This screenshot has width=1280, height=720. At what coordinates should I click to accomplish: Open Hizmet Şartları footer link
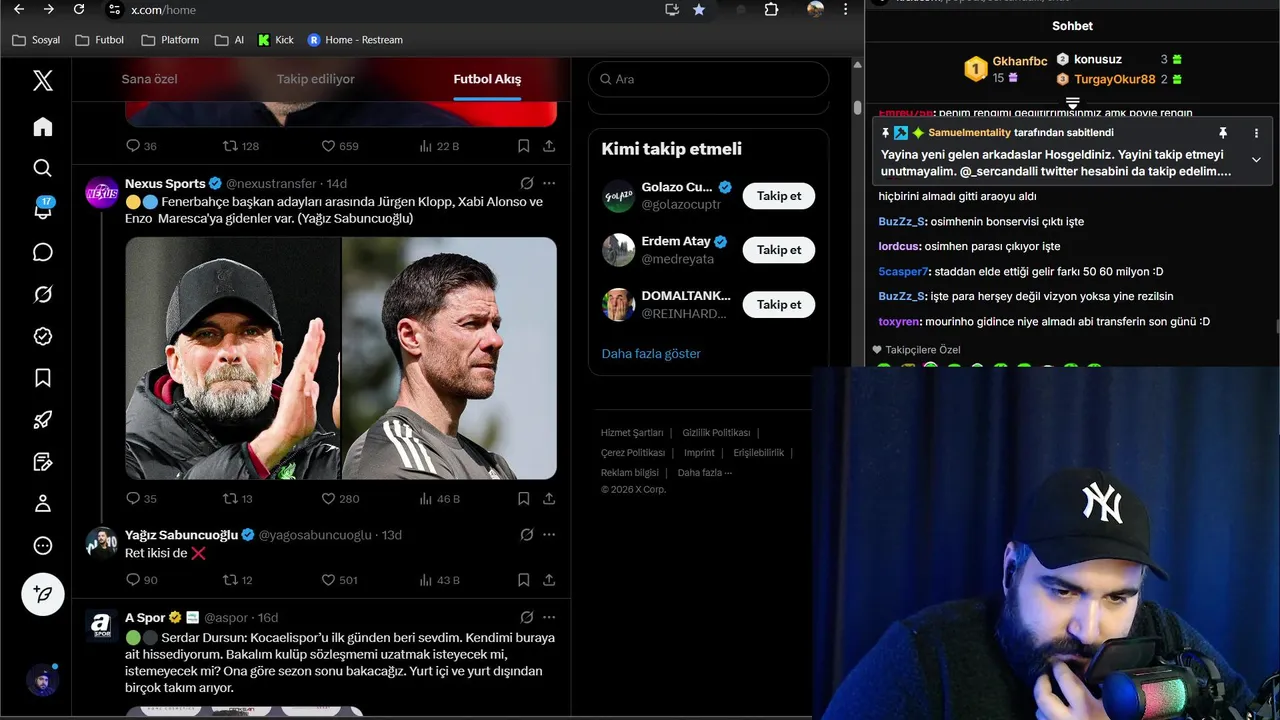click(632, 433)
